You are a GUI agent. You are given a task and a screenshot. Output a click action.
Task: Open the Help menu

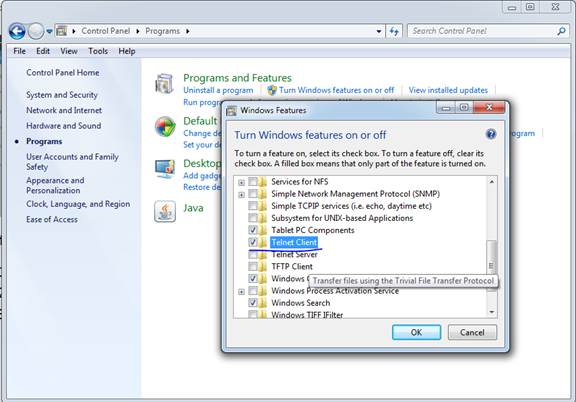[x=127, y=51]
